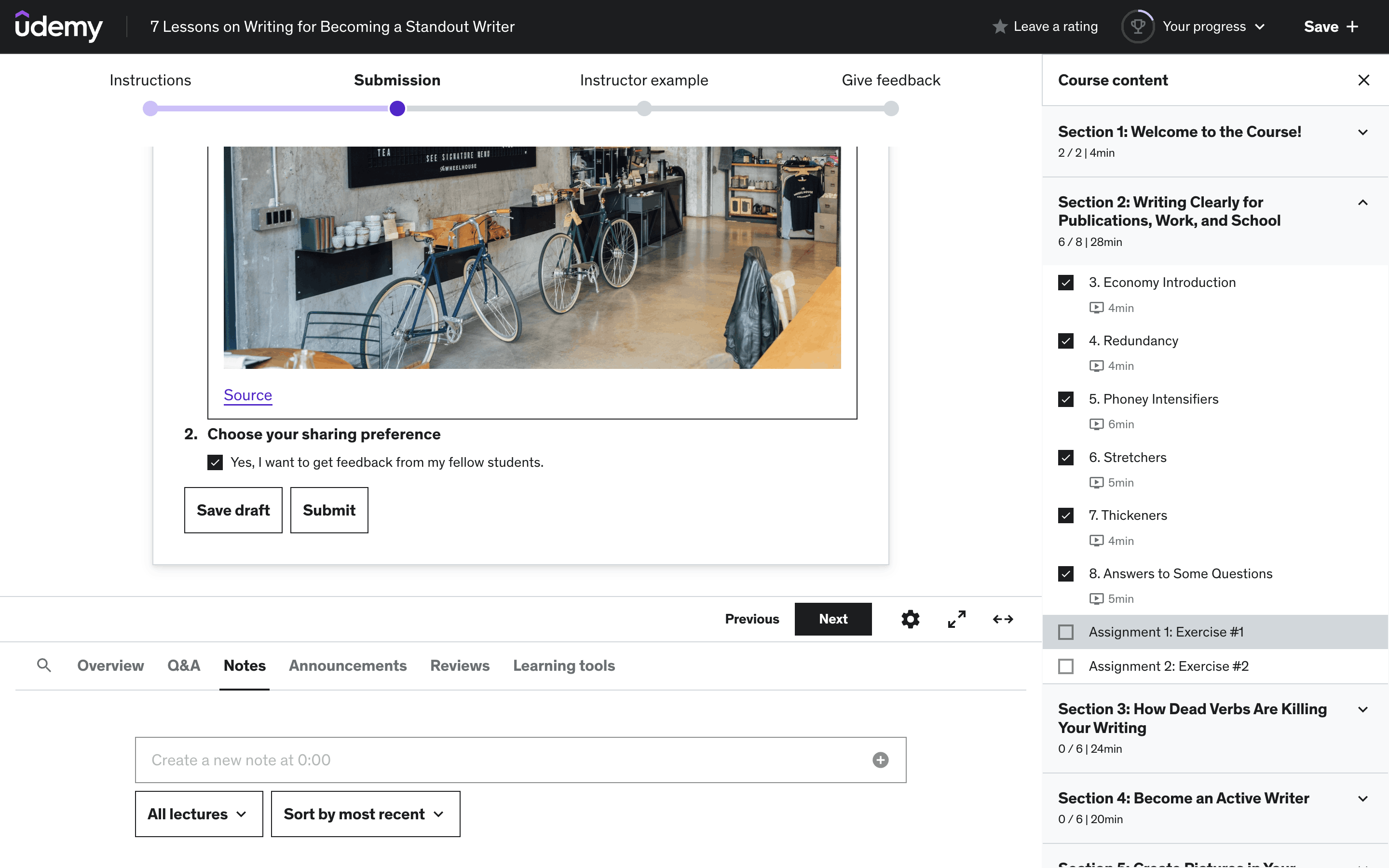Open the Sort by most recent dropdown
The height and width of the screenshot is (868, 1389).
pyautogui.click(x=365, y=814)
